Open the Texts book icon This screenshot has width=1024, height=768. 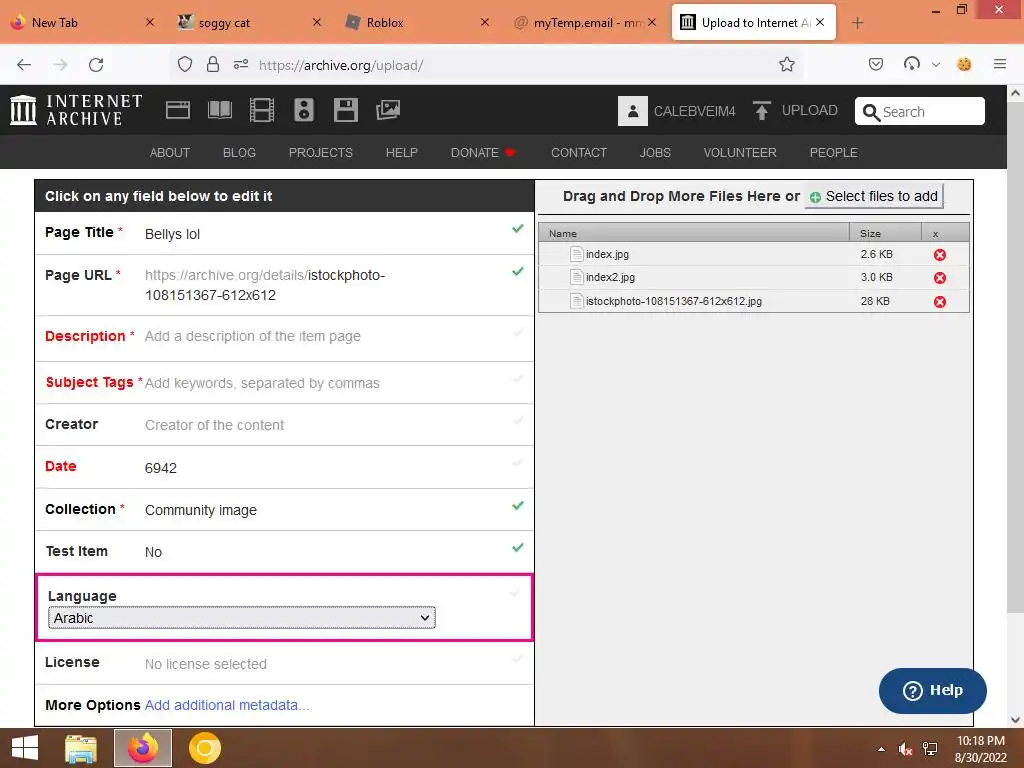pos(219,110)
